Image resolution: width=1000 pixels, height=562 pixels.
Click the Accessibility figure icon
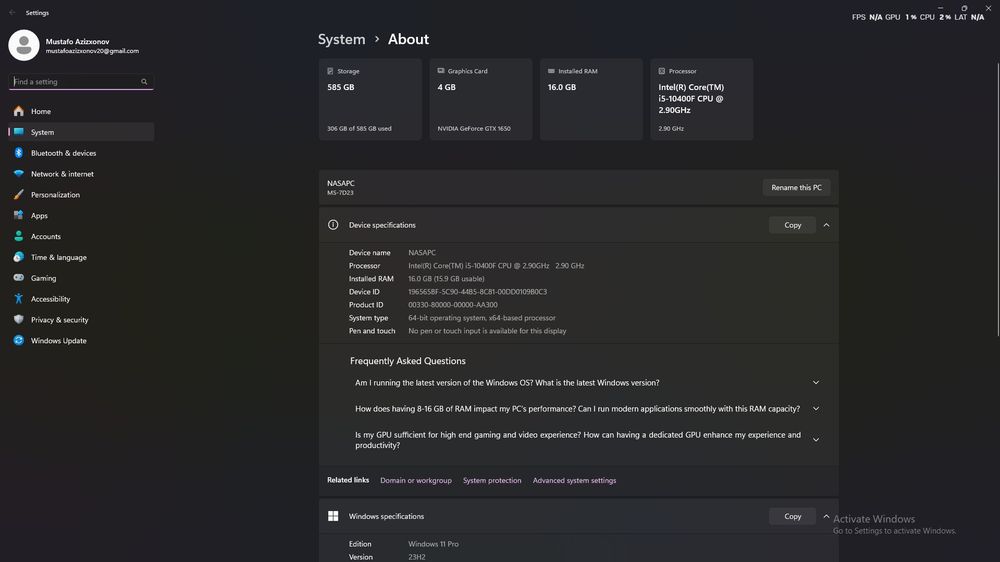18,299
